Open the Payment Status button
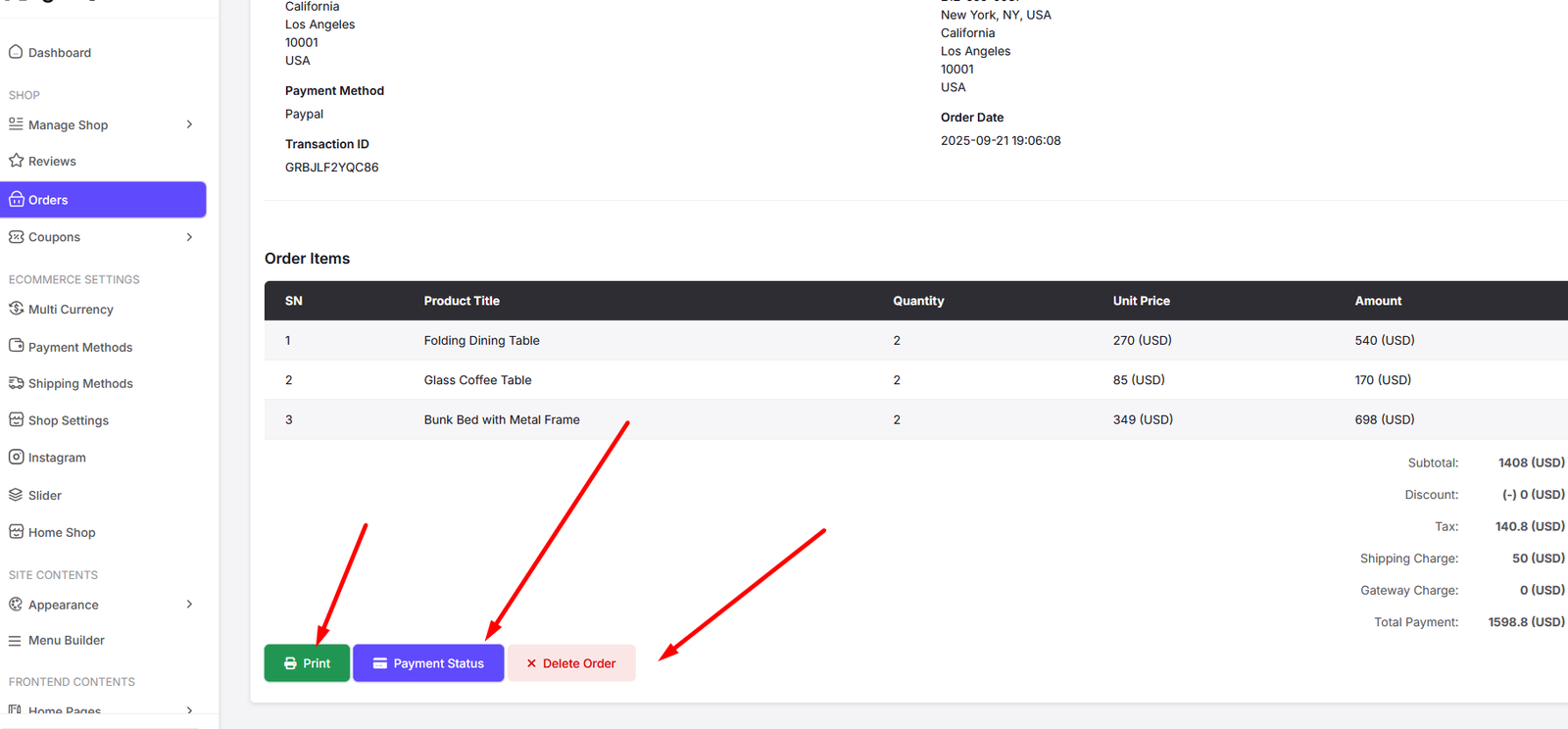 coord(428,663)
